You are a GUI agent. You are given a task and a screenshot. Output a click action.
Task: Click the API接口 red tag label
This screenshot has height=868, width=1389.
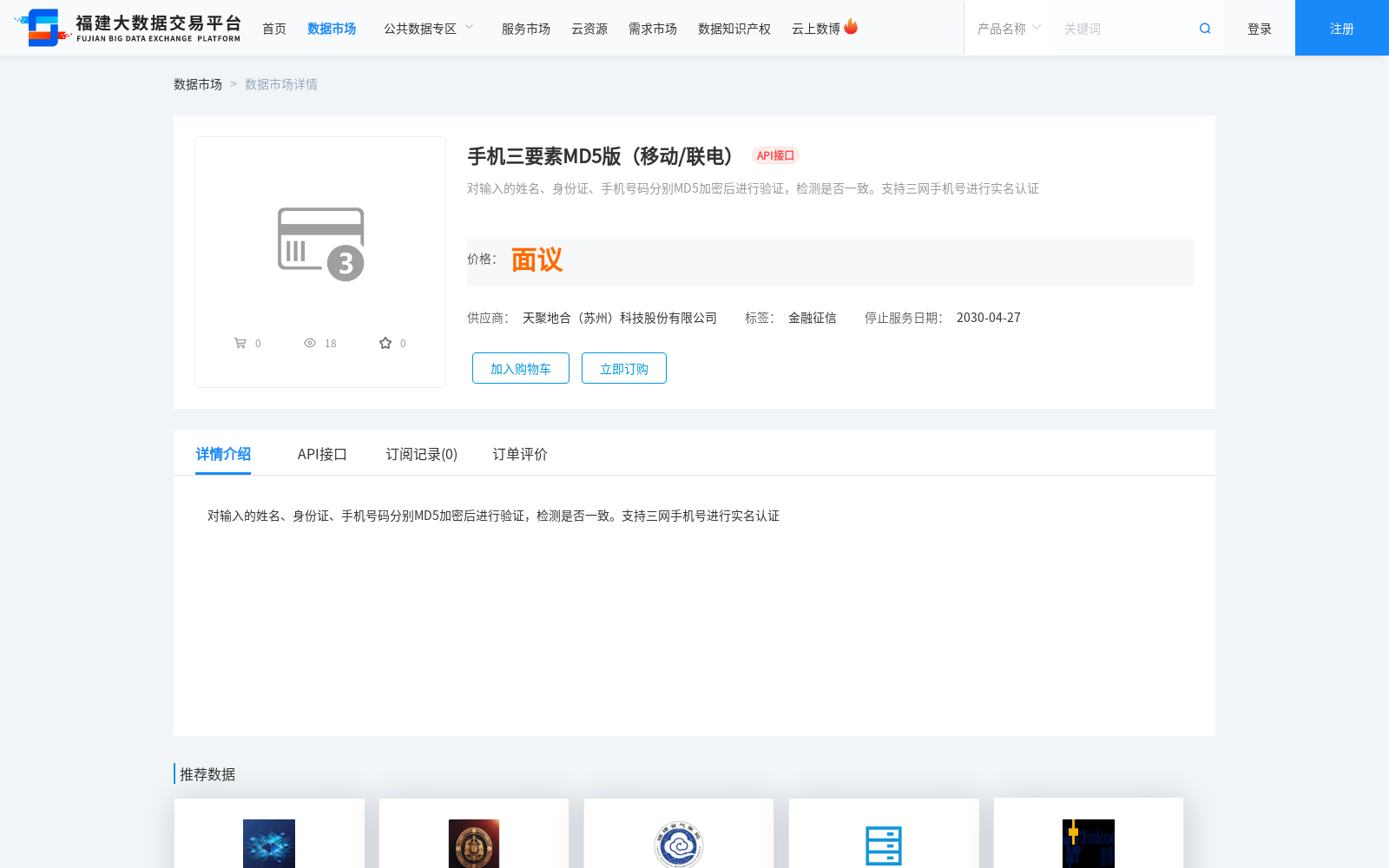pos(775,155)
